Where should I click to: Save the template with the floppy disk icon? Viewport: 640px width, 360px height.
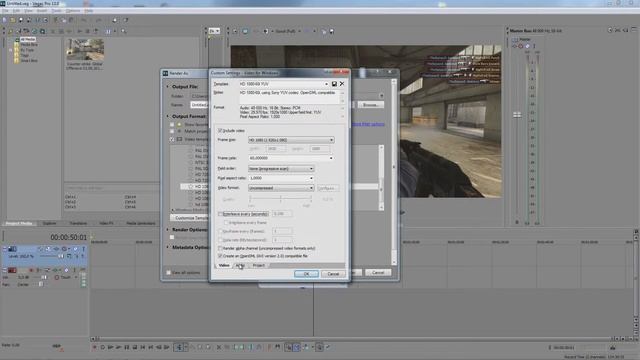(x=334, y=84)
